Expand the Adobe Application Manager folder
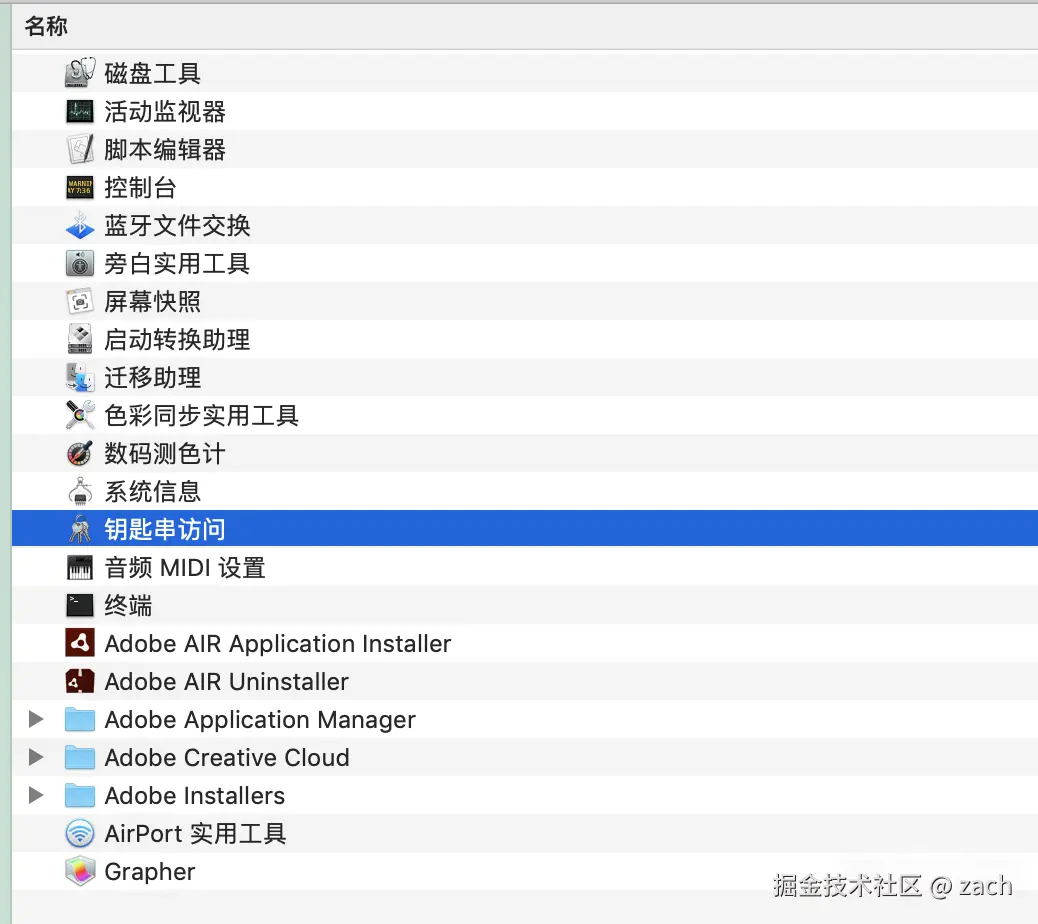This screenshot has height=924, width=1038. coord(37,720)
